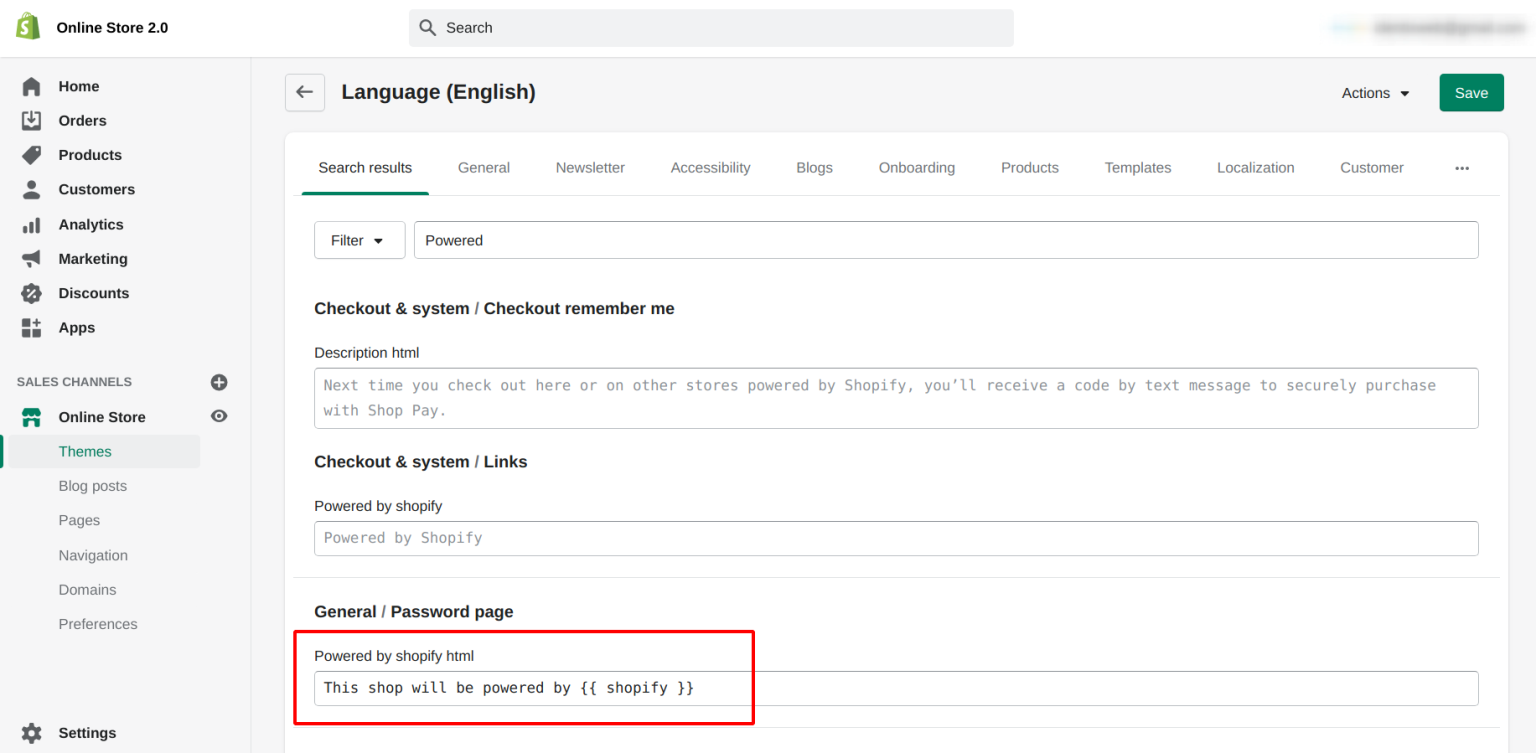Viewport: 1536px width, 753px height.
Task: Open Blog posts under Online Store
Action: [93, 486]
